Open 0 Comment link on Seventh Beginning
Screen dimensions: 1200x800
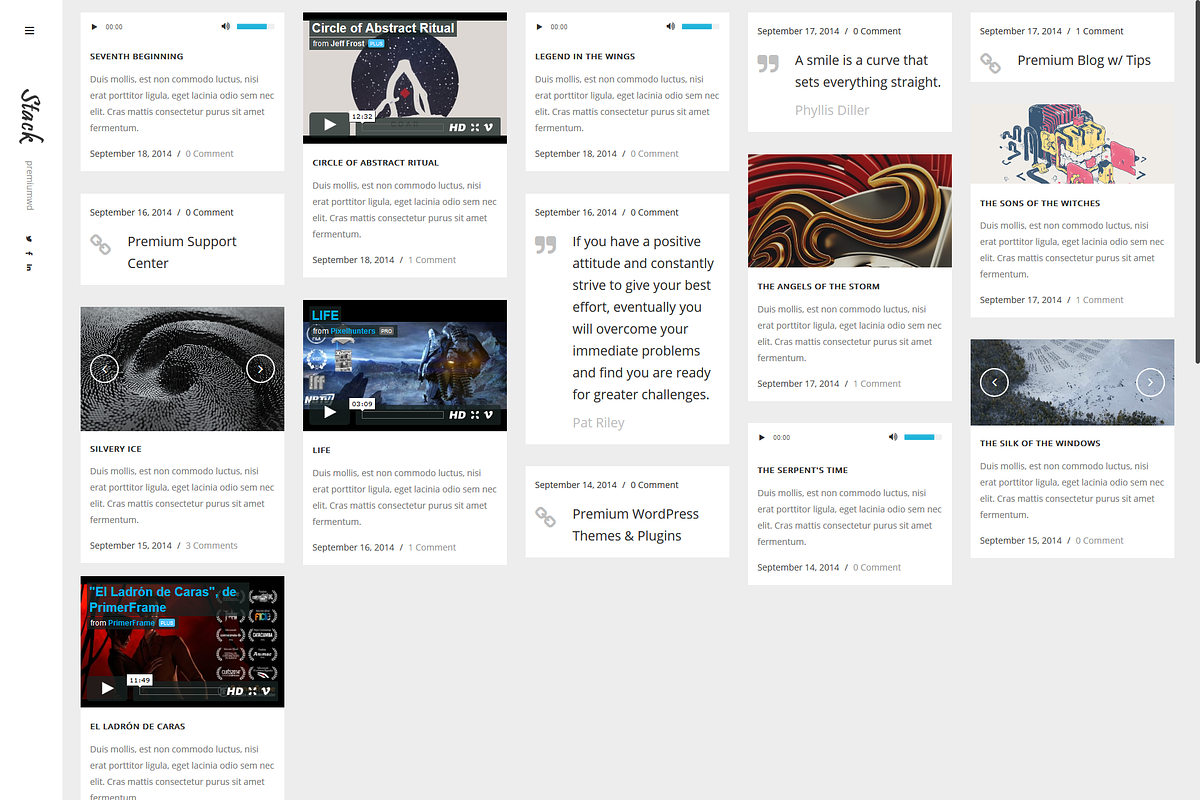209,154
